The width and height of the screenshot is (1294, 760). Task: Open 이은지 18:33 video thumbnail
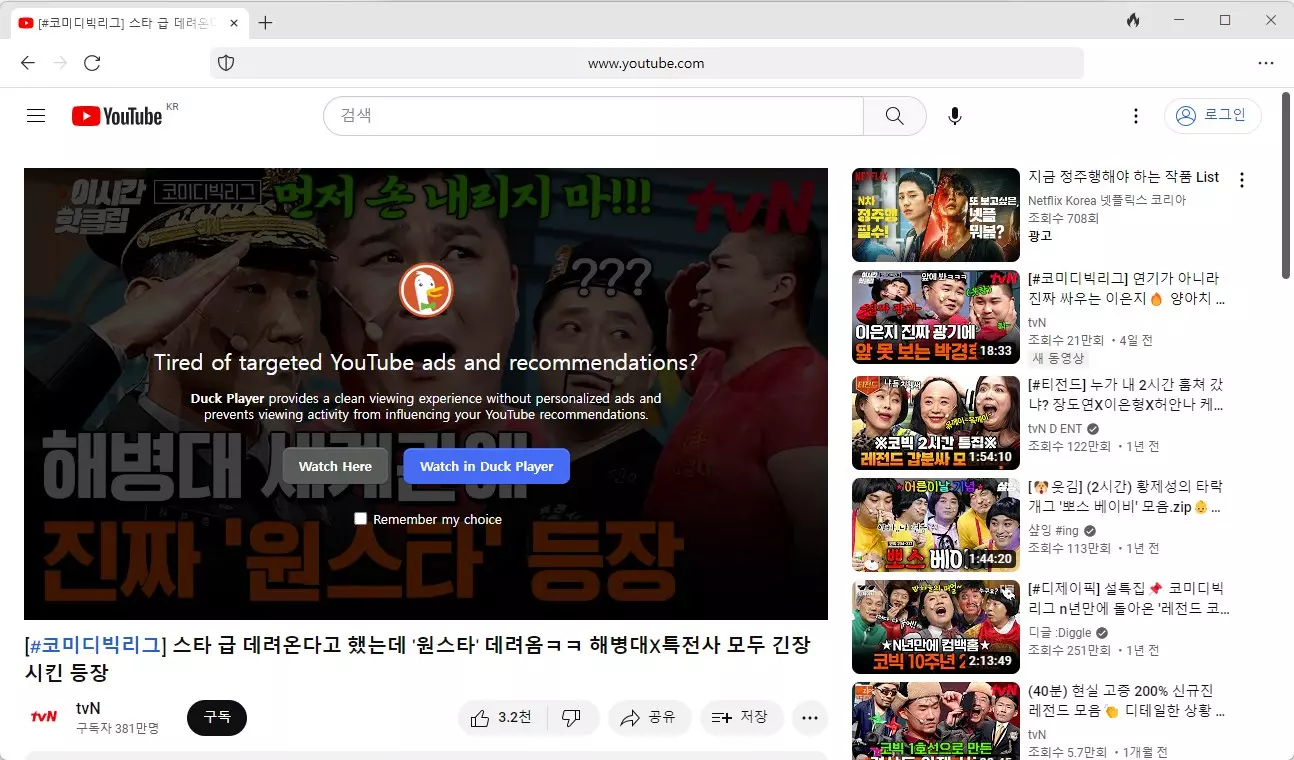coord(936,318)
